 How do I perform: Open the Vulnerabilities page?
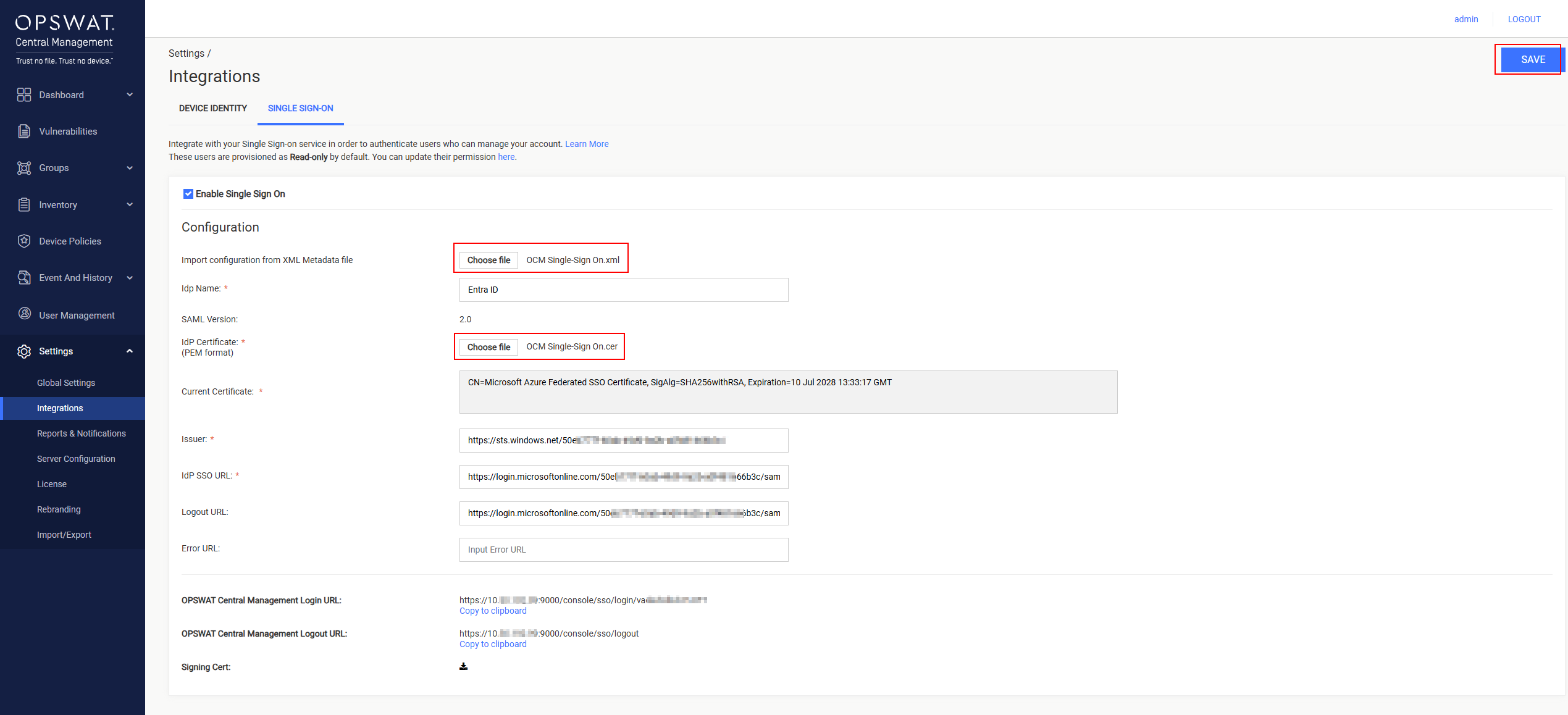click(68, 131)
